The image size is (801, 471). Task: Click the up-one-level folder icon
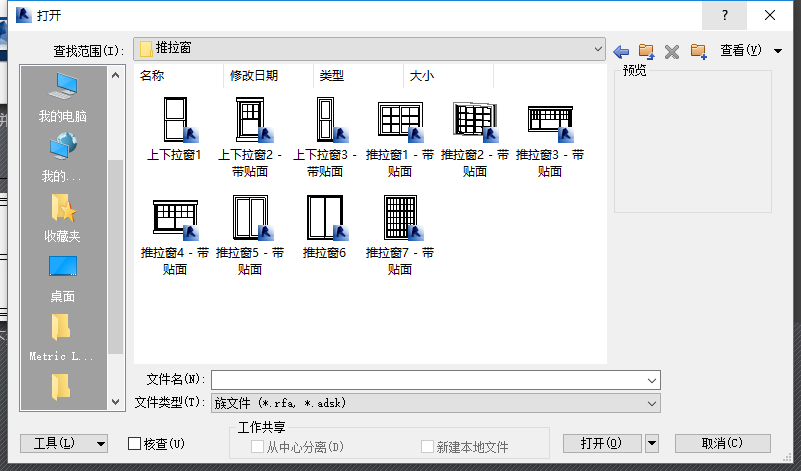[646, 51]
